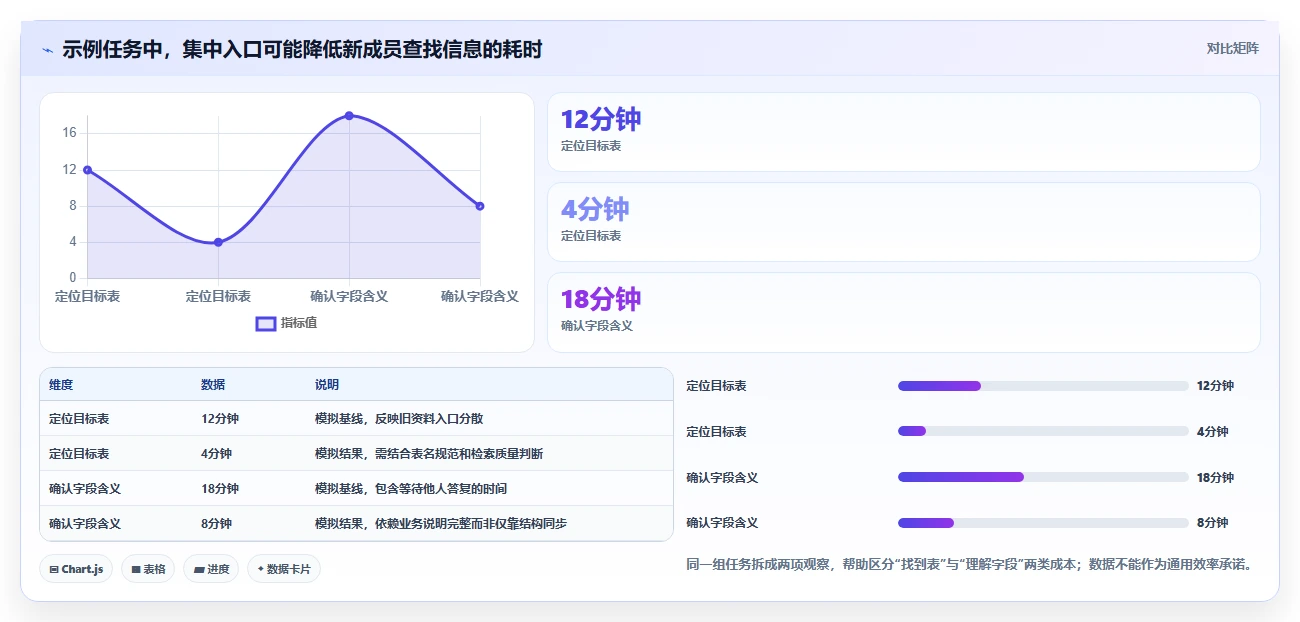Click the 18分钟 cell in the table
Viewport: 1300px width, 622px height.
220,489
